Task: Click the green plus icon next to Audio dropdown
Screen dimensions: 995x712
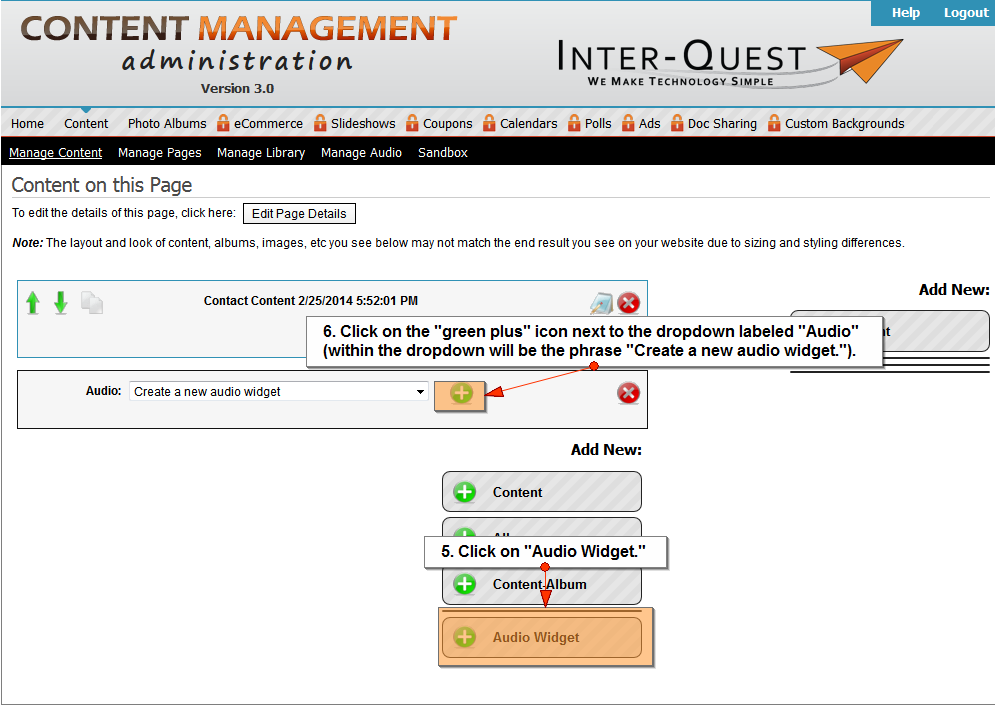Action: tap(461, 393)
